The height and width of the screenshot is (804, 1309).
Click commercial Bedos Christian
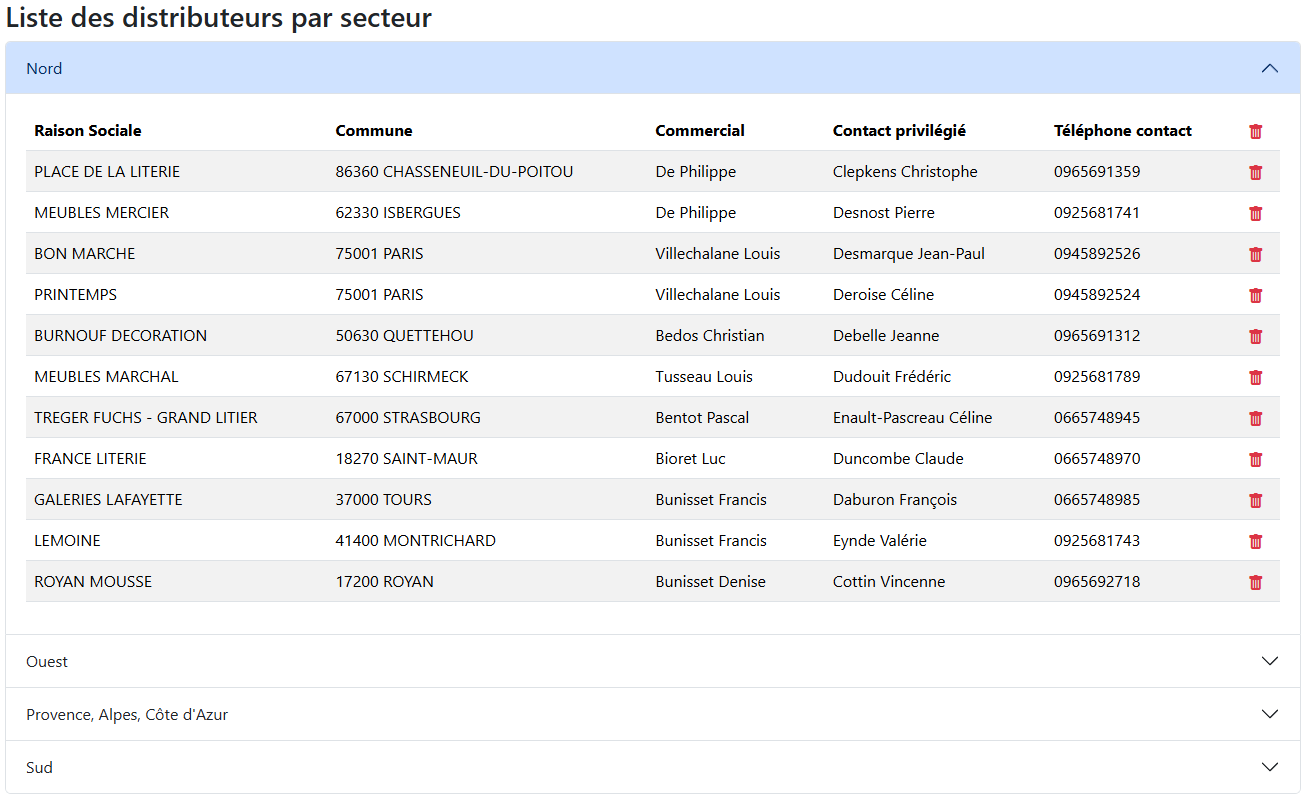(x=710, y=335)
